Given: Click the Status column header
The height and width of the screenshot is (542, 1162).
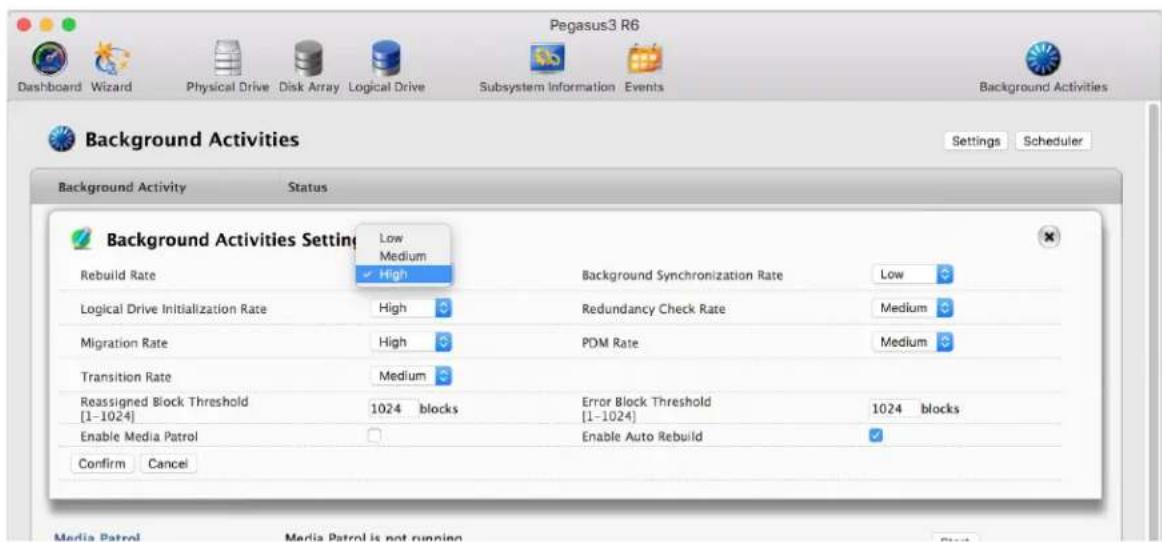Looking at the screenshot, I should (x=307, y=188).
